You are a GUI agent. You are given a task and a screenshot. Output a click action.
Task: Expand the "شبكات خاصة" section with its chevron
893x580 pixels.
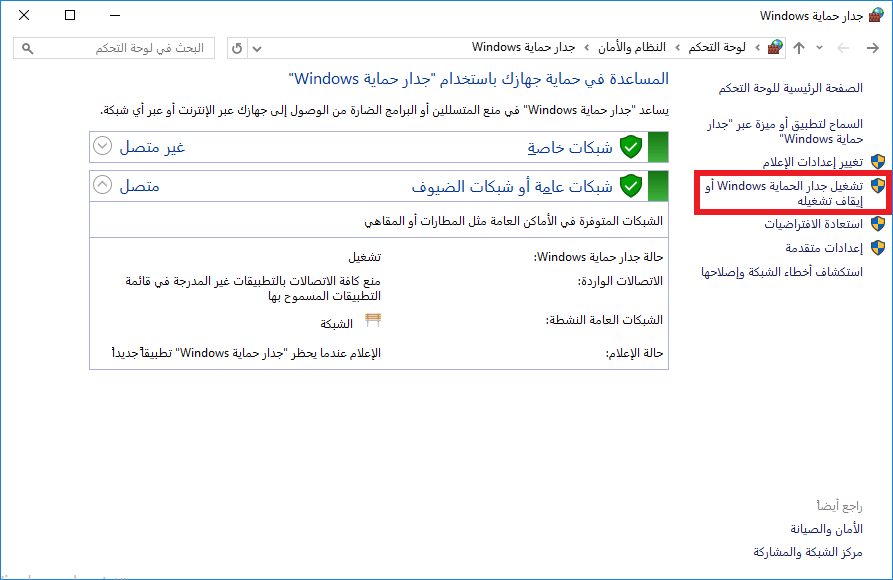click(x=103, y=146)
